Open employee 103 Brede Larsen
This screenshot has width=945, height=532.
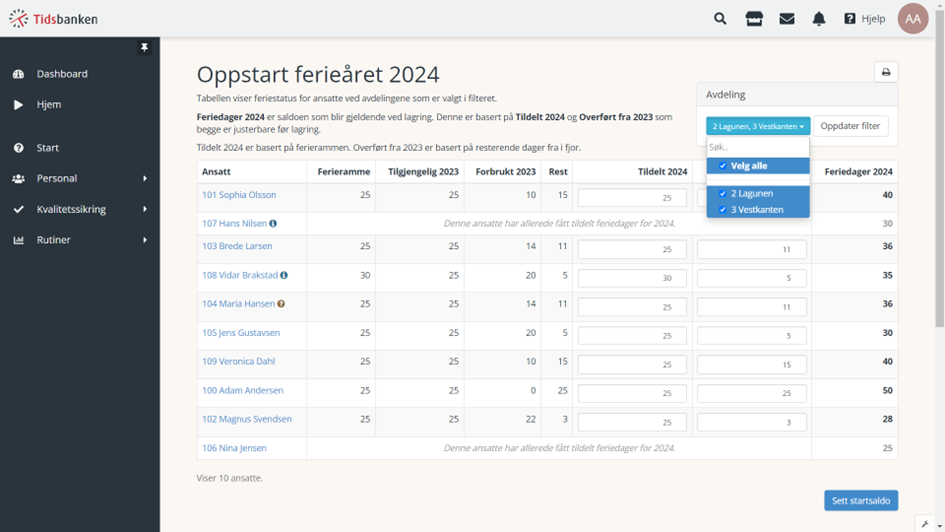coord(237,246)
